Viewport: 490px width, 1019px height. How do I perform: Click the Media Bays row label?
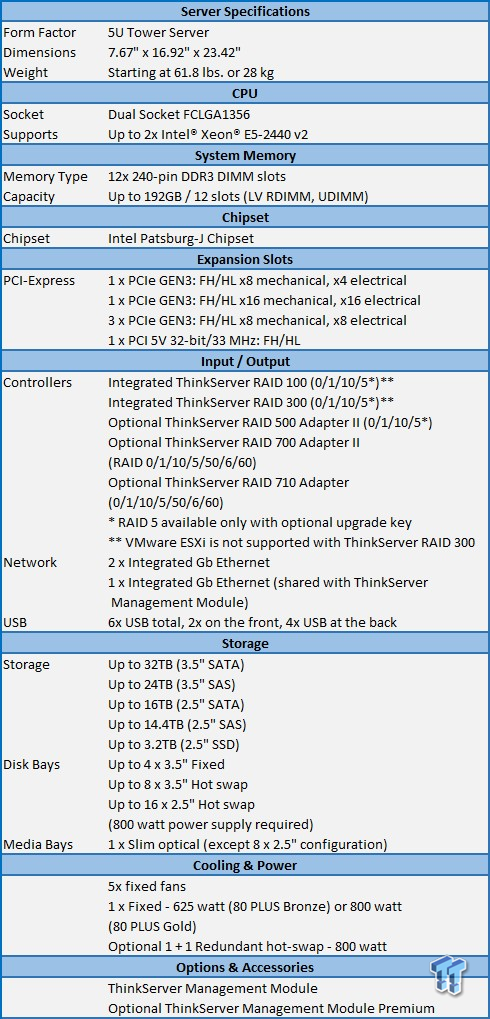coord(38,845)
